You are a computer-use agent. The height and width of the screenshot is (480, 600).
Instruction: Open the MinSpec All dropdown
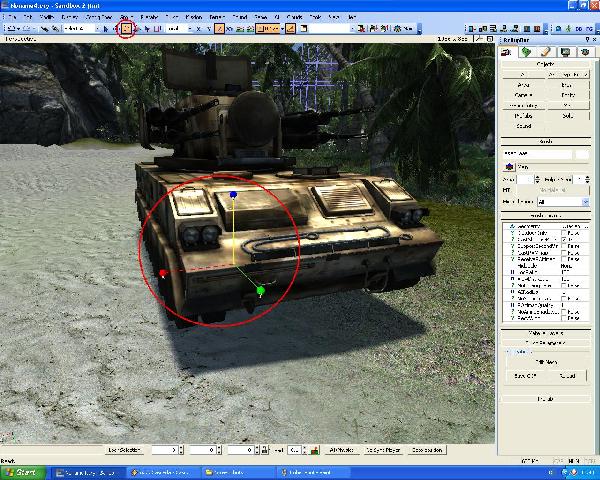pos(563,202)
